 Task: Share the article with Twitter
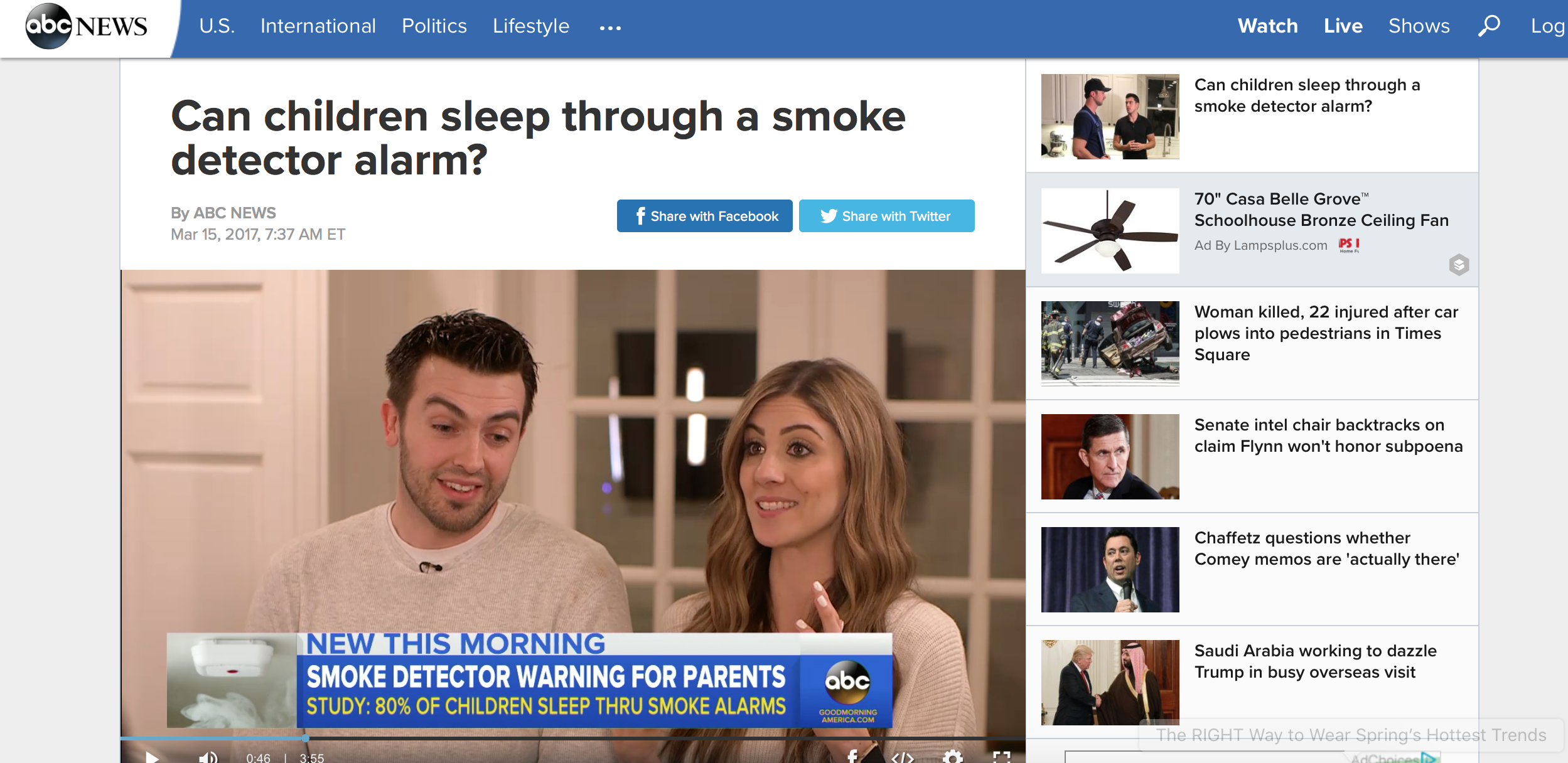(x=887, y=216)
